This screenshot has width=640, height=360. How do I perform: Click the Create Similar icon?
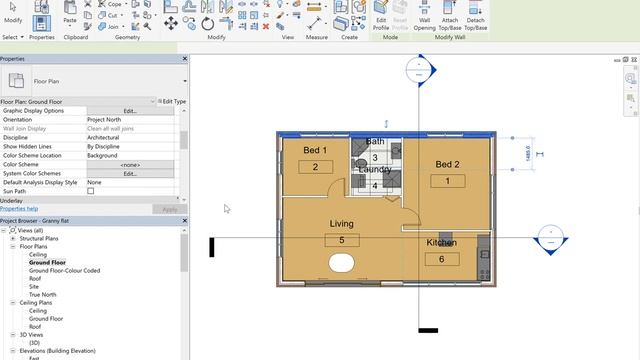tap(358, 23)
